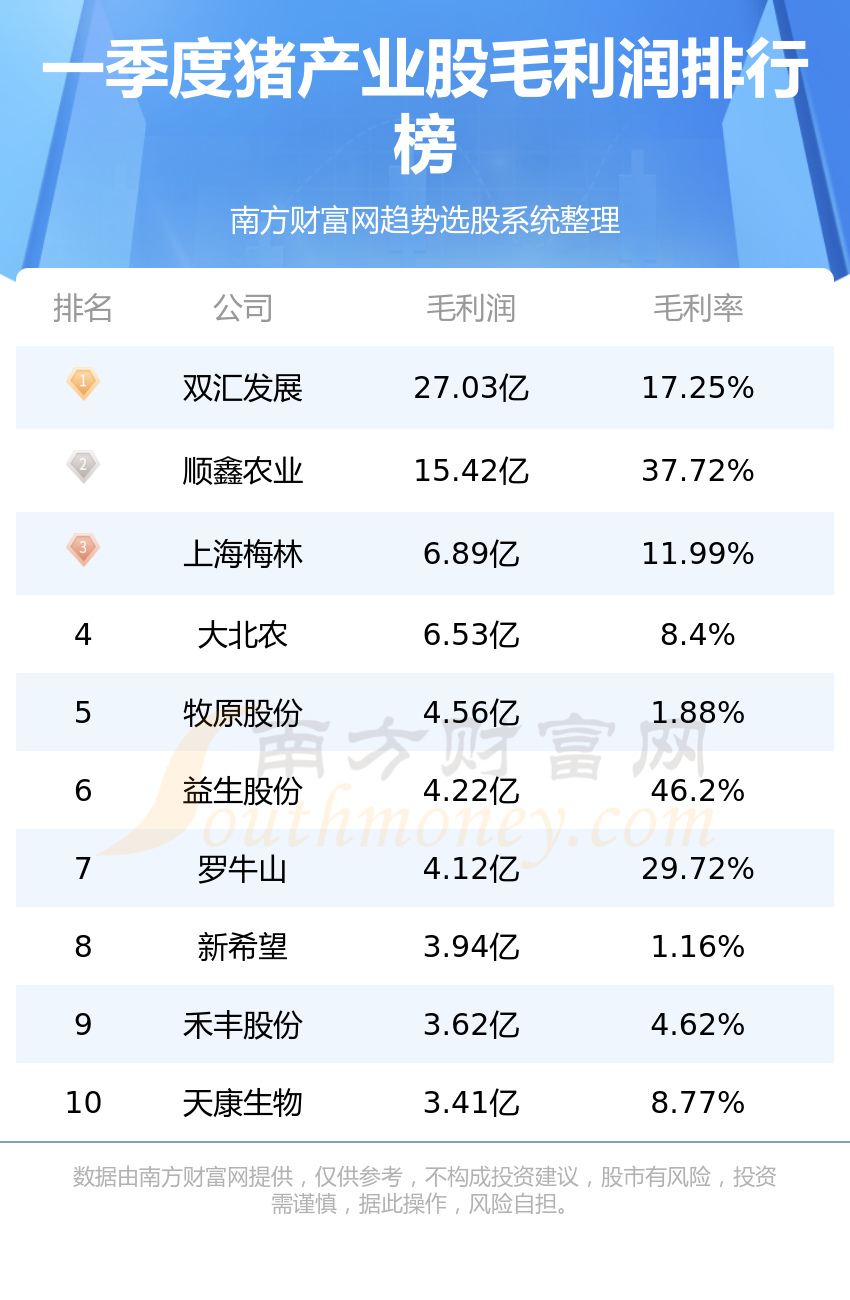Click 罗牛山 in row 7
The image size is (850, 1300).
pos(243,869)
